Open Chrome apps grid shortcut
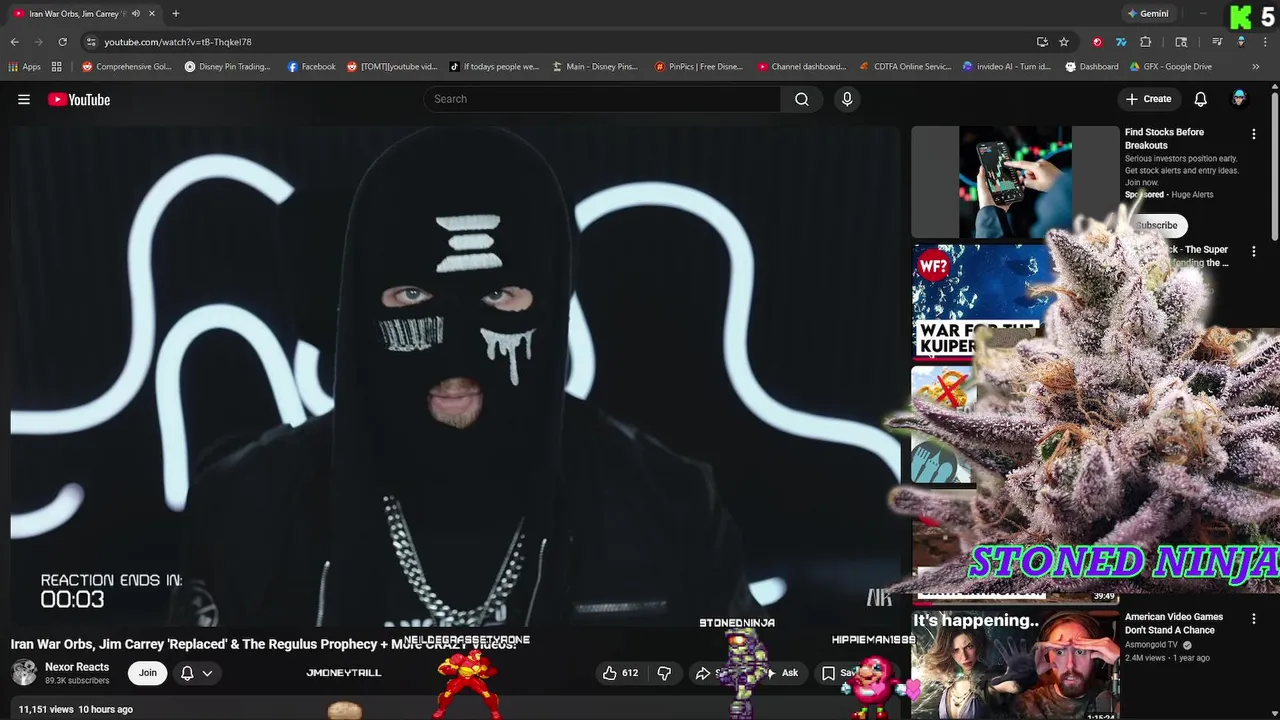 click(x=24, y=67)
